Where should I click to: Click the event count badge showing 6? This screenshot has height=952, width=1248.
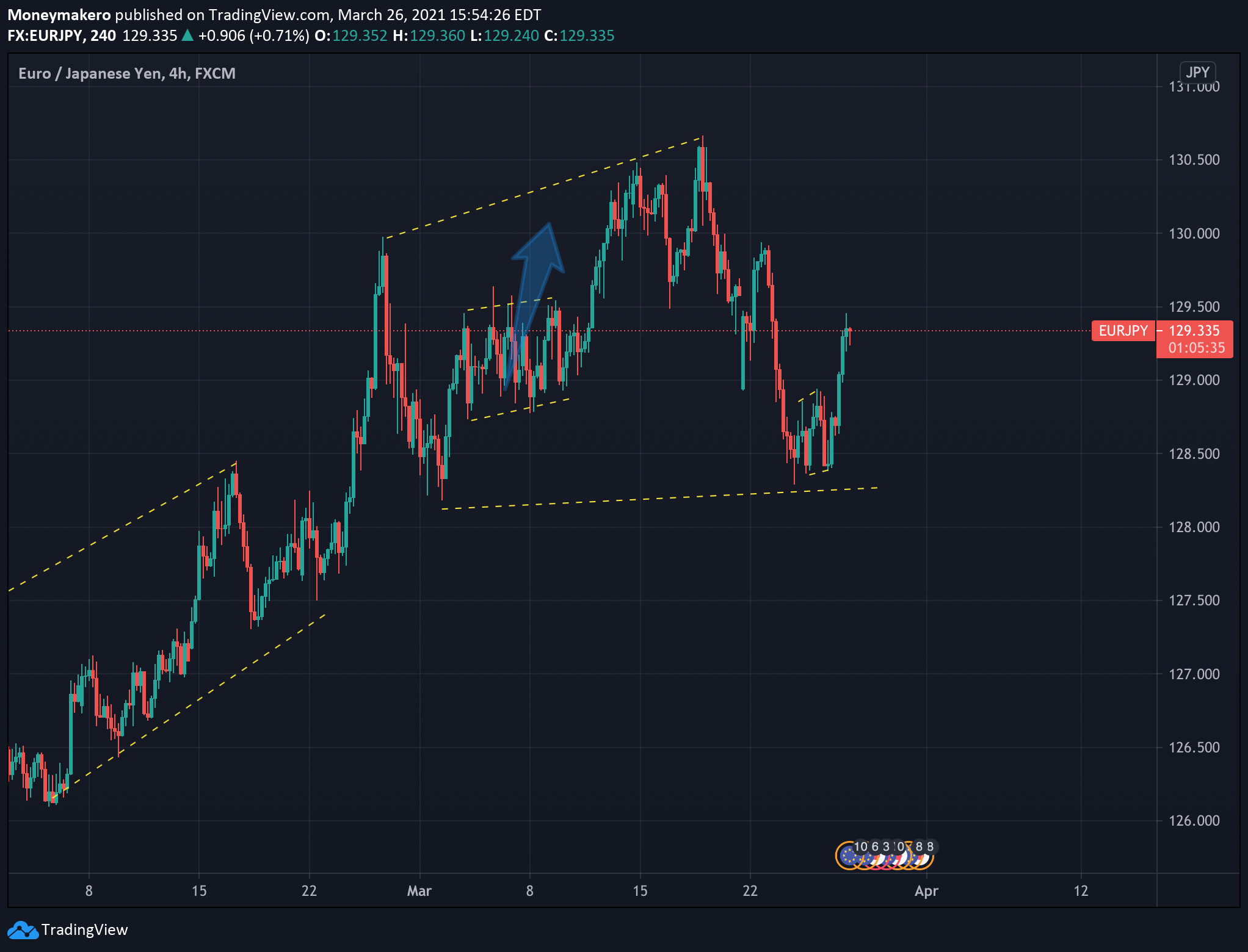[874, 846]
